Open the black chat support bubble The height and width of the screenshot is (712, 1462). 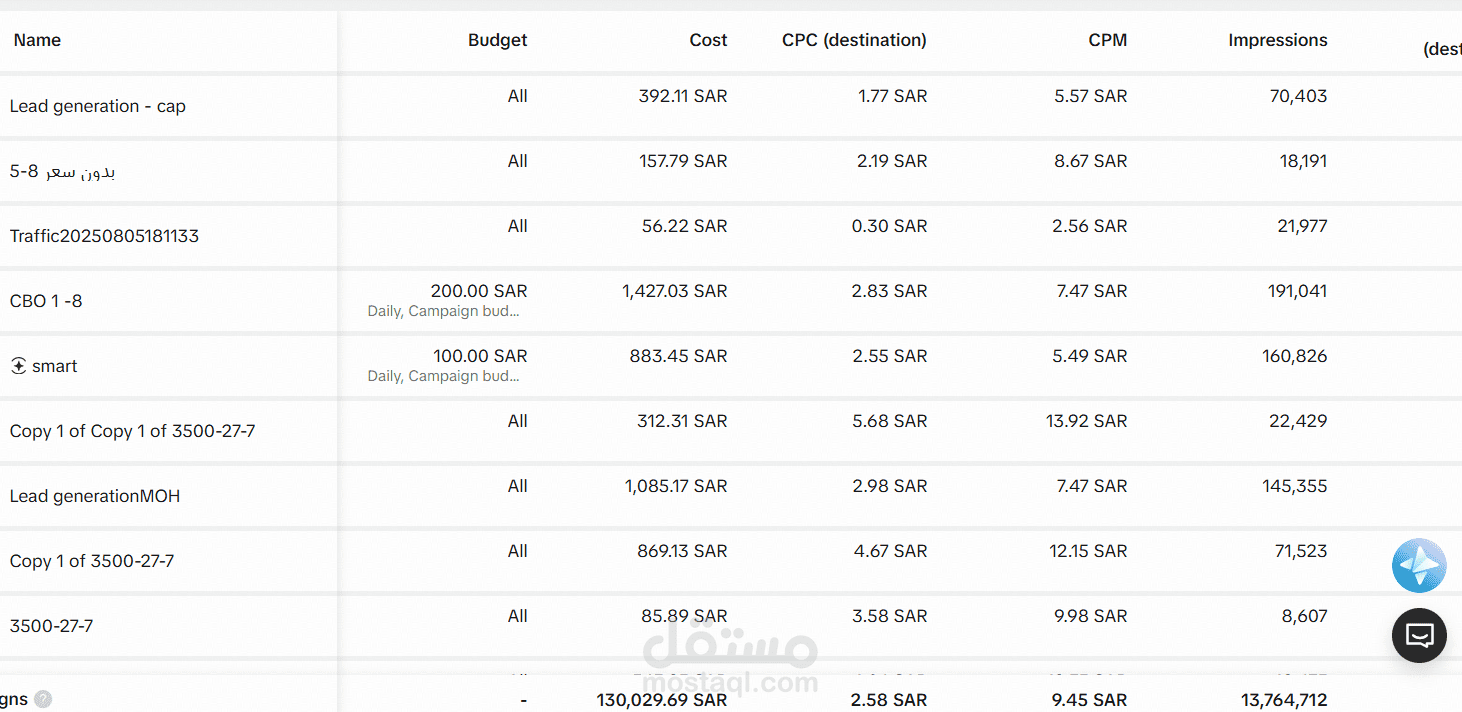coord(1419,635)
